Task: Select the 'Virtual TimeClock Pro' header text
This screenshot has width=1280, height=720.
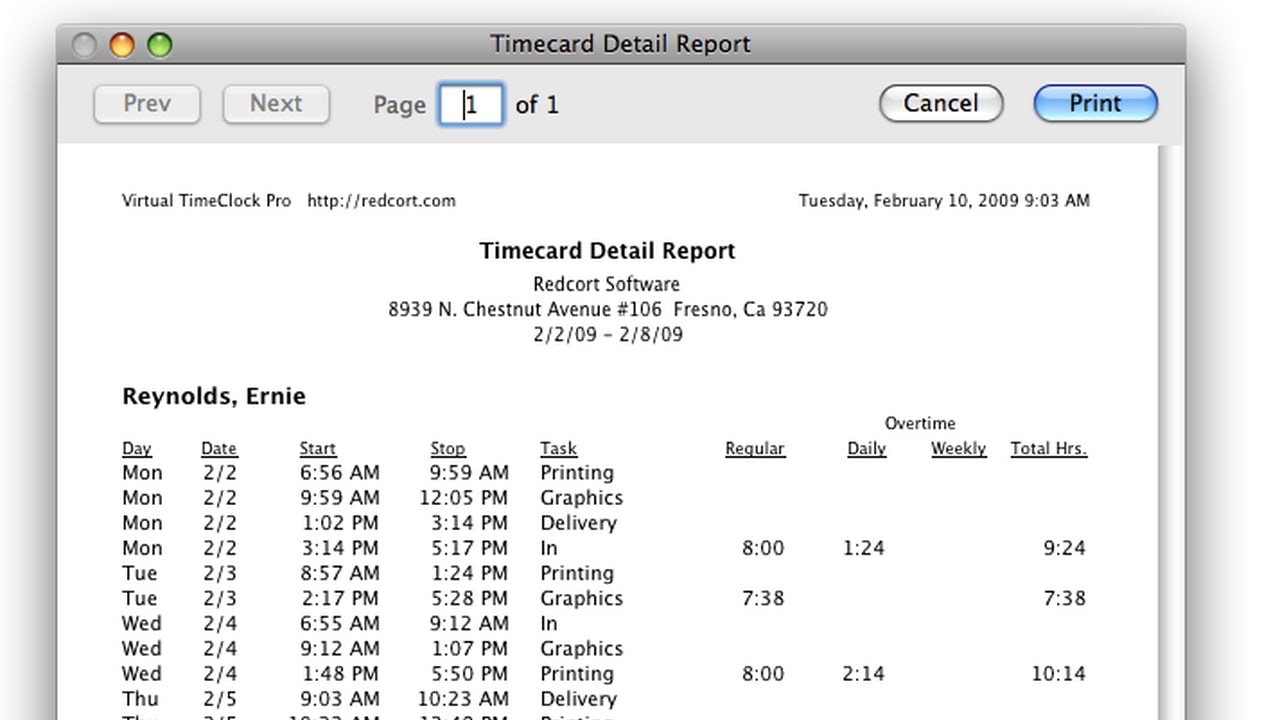Action: tap(206, 200)
